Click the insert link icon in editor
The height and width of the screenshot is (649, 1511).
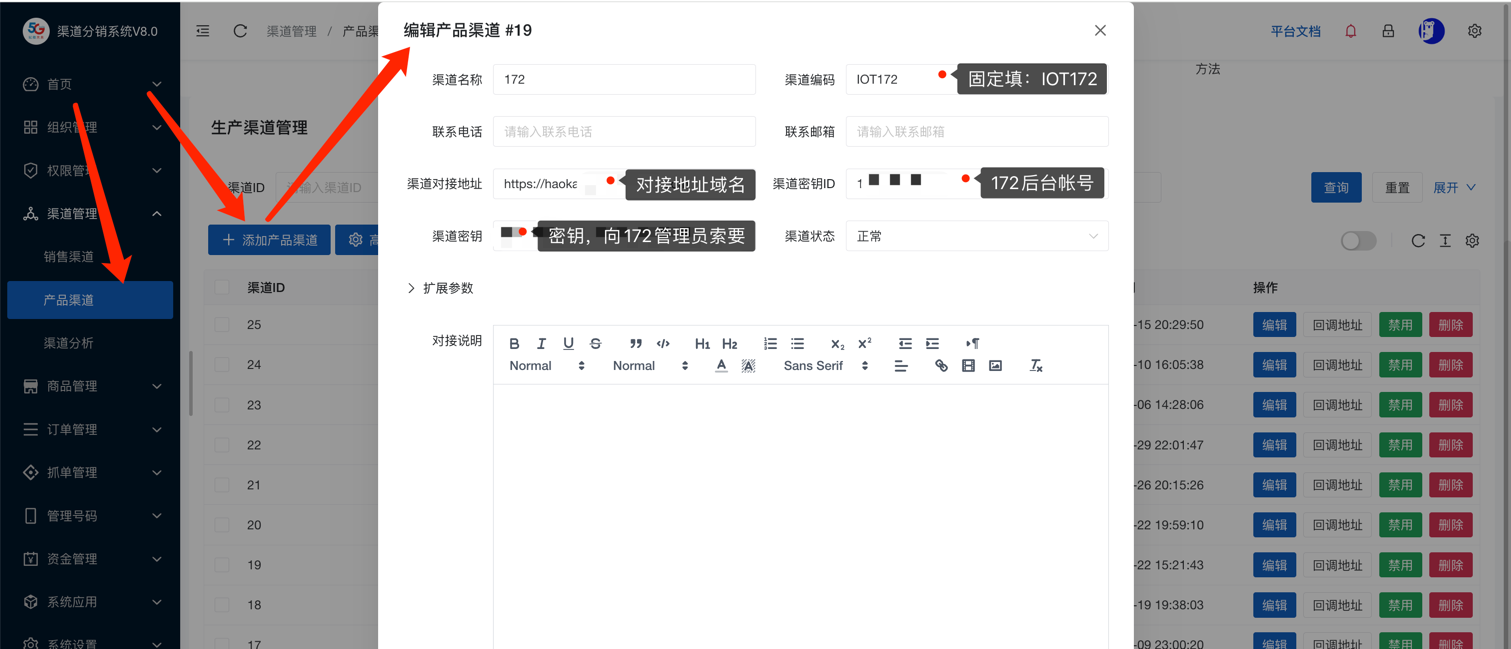[x=940, y=365]
